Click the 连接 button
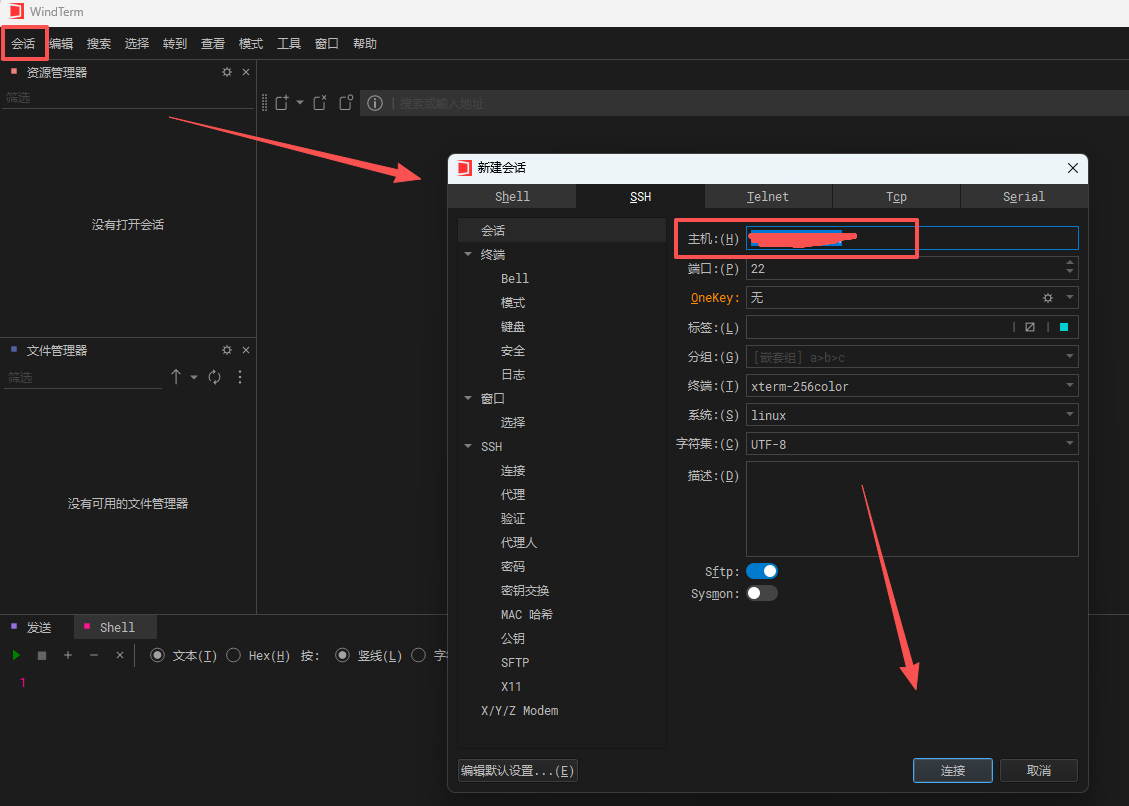This screenshot has height=806, width=1129. click(952, 770)
